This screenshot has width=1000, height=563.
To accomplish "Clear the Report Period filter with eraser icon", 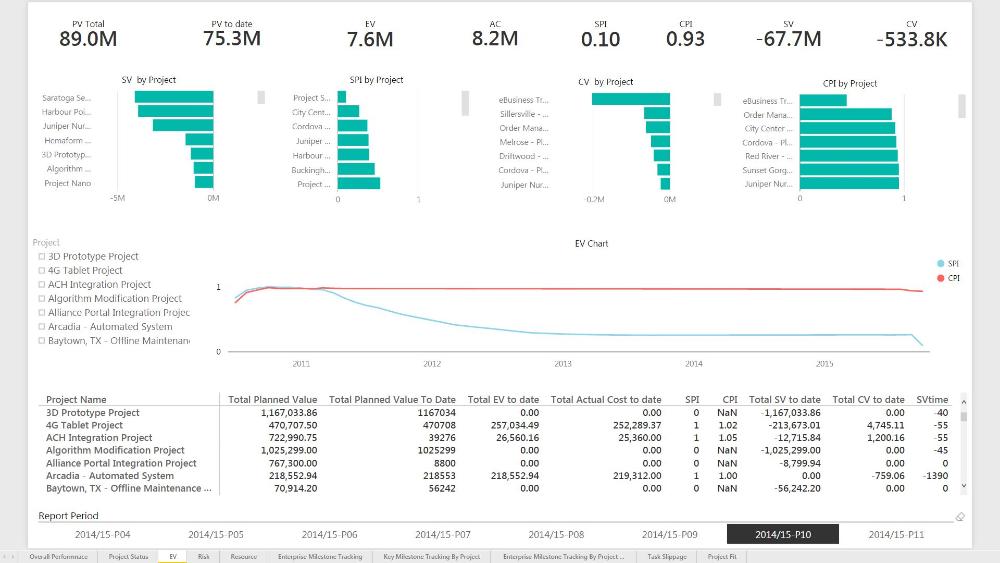I will 960,517.
